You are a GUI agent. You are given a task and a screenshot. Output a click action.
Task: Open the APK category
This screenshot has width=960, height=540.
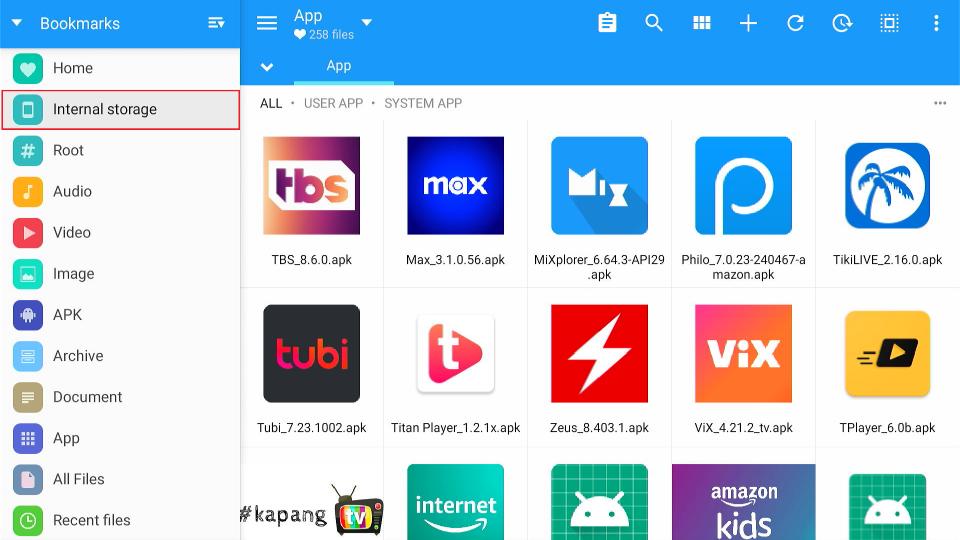(x=120, y=315)
